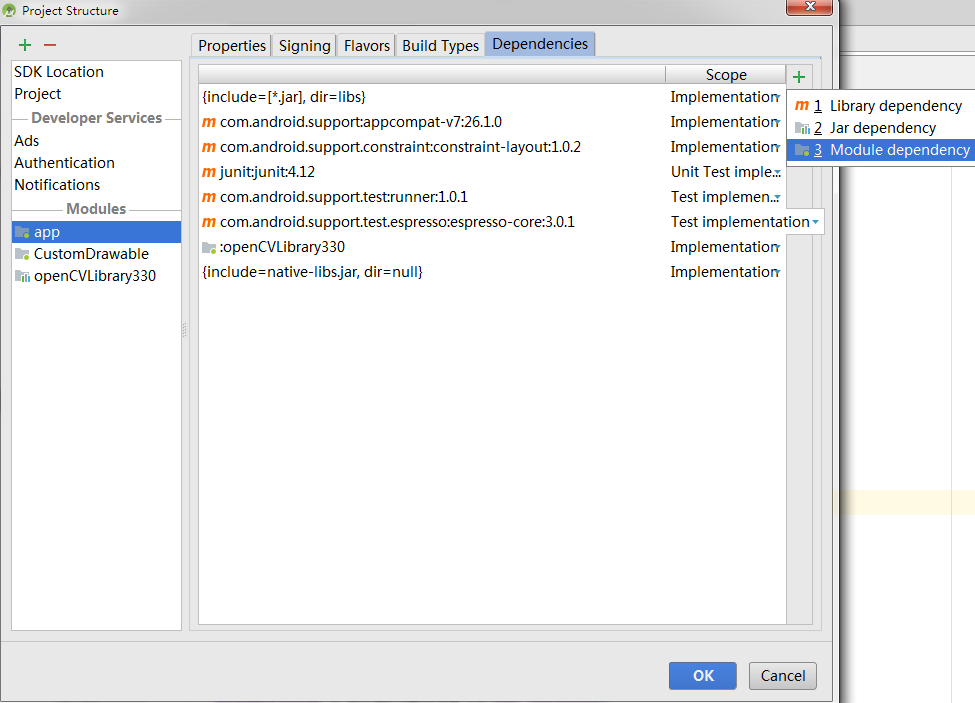Click the module icon beside :openCVLibrary330 dependency
Screen dimensions: 975x703
pos(207,246)
